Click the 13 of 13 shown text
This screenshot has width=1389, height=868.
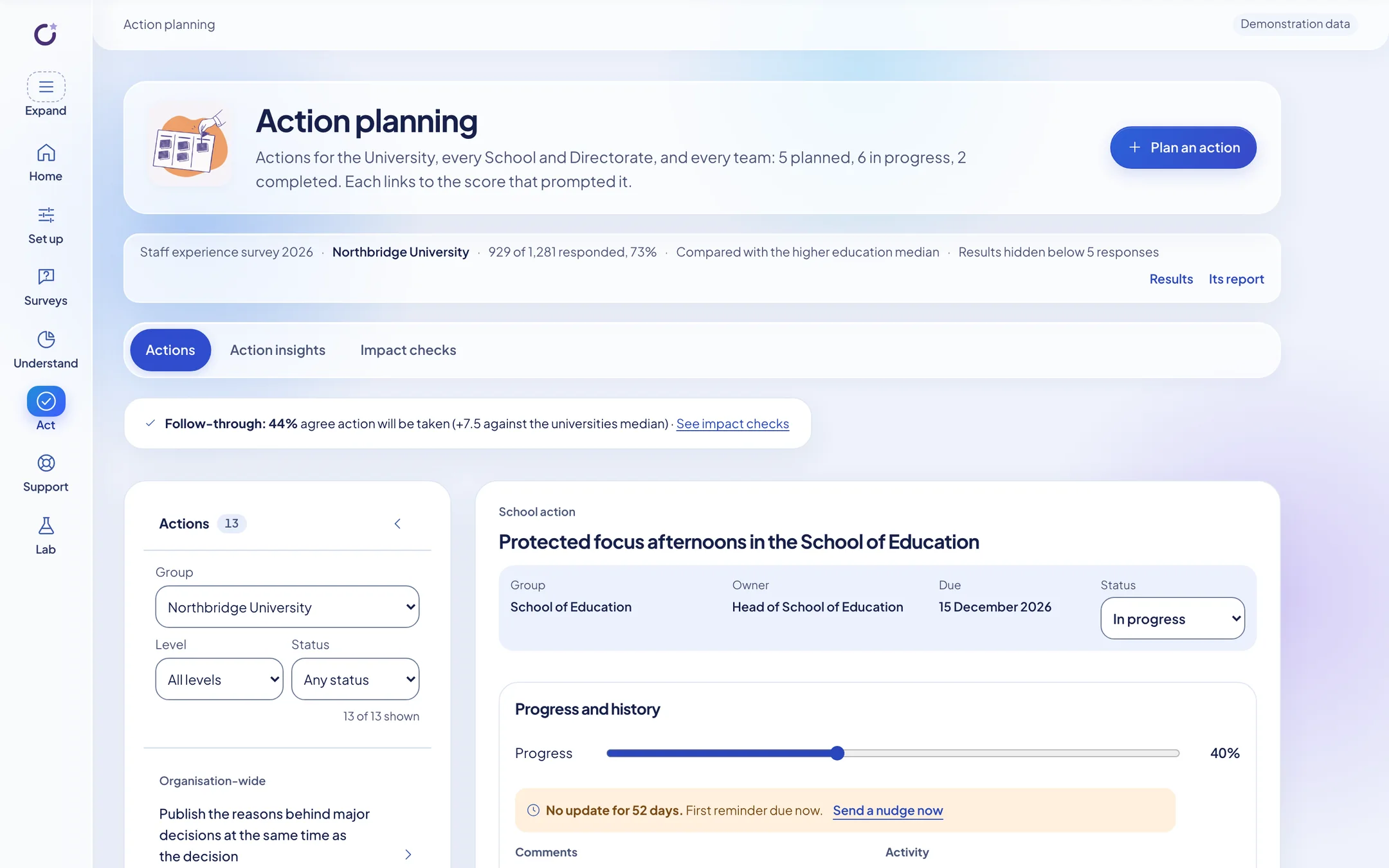[381, 716]
